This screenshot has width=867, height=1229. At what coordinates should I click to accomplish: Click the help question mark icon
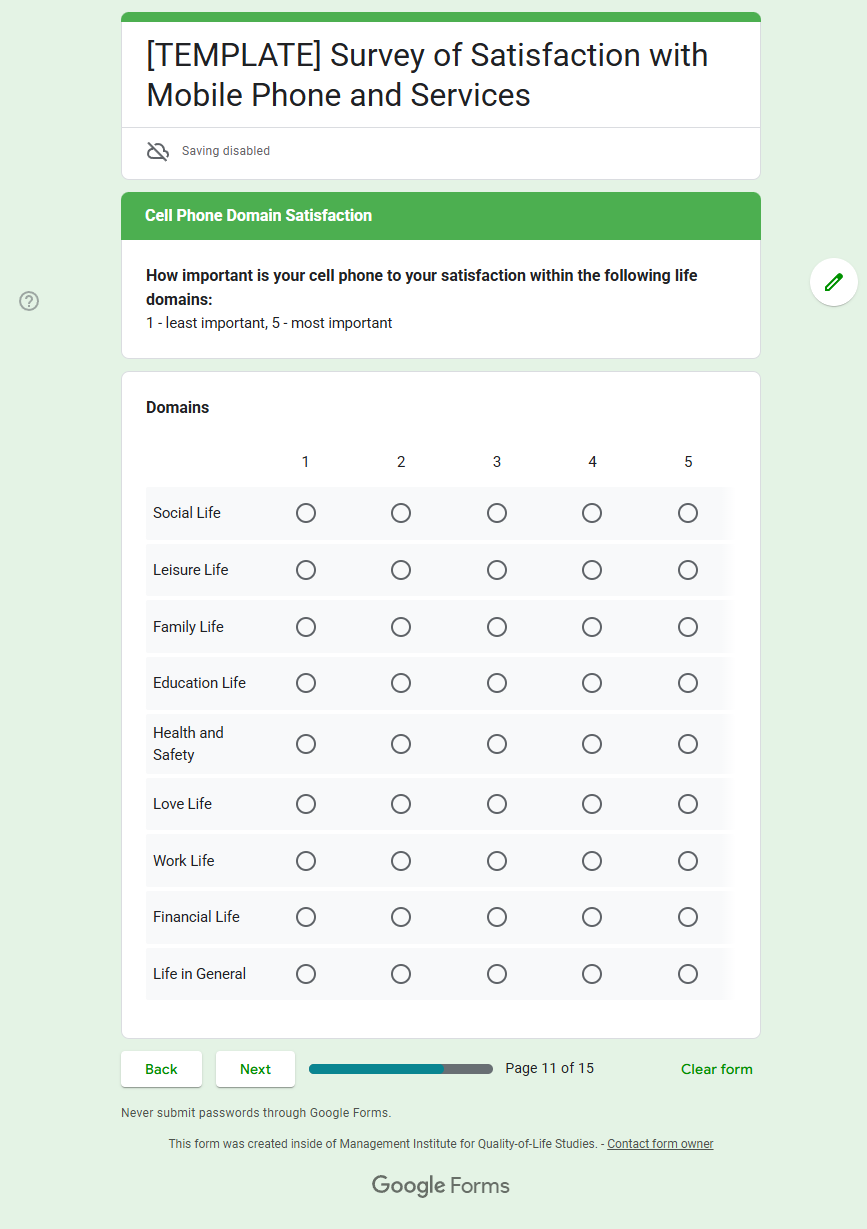[x=29, y=301]
